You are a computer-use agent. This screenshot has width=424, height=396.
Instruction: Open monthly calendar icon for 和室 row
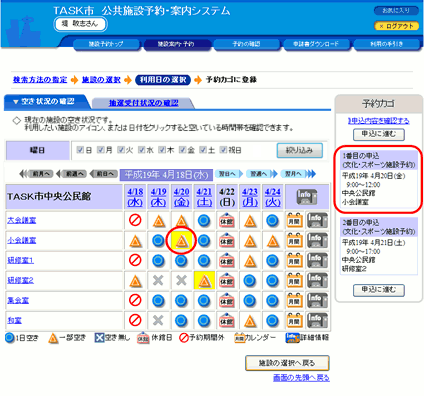pyautogui.click(x=294, y=321)
